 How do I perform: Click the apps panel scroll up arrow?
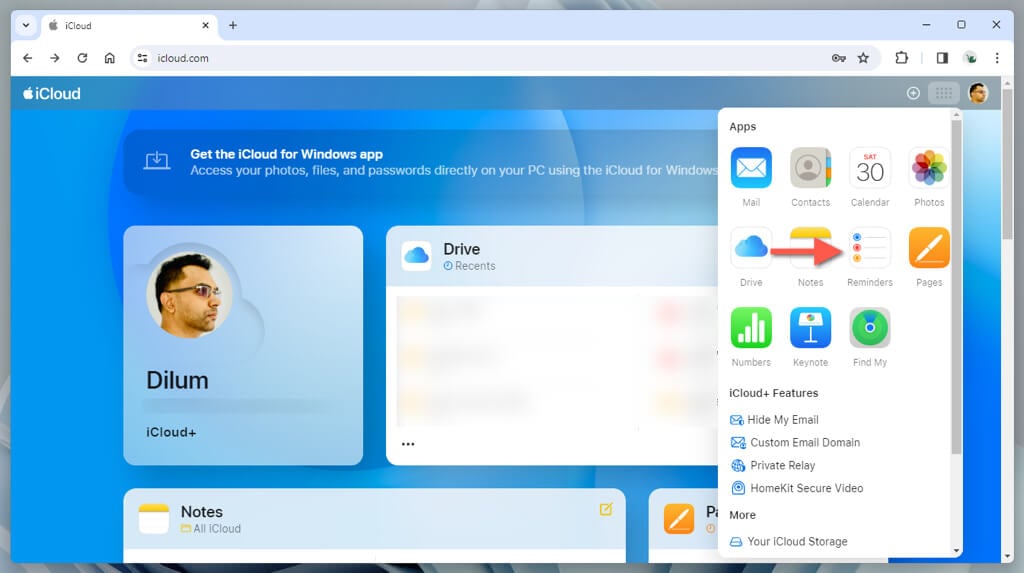pyautogui.click(x=956, y=115)
